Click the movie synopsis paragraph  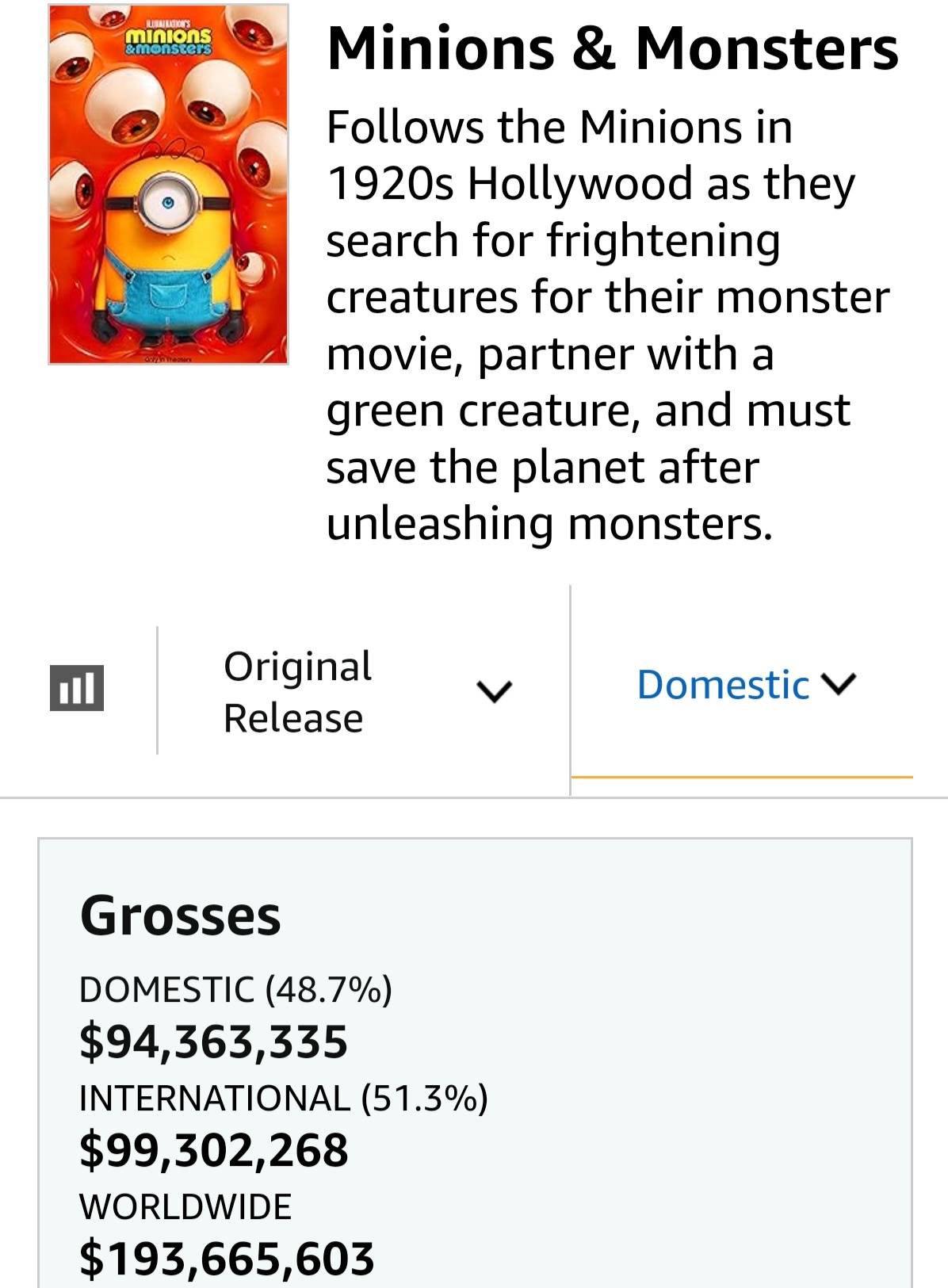[x=608, y=325]
